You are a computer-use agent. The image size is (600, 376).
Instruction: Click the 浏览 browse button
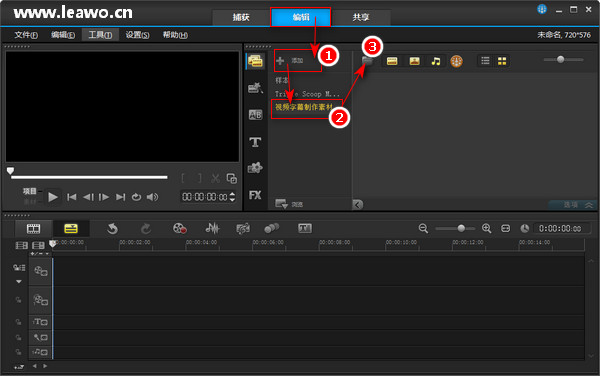click(x=289, y=204)
